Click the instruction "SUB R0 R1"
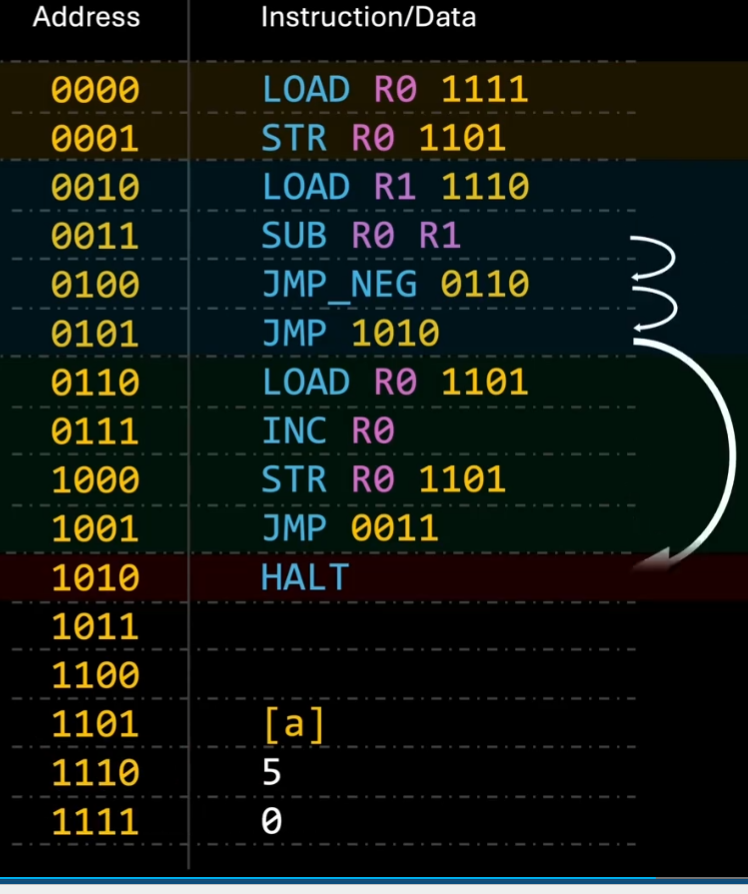This screenshot has width=748, height=894. click(361, 236)
